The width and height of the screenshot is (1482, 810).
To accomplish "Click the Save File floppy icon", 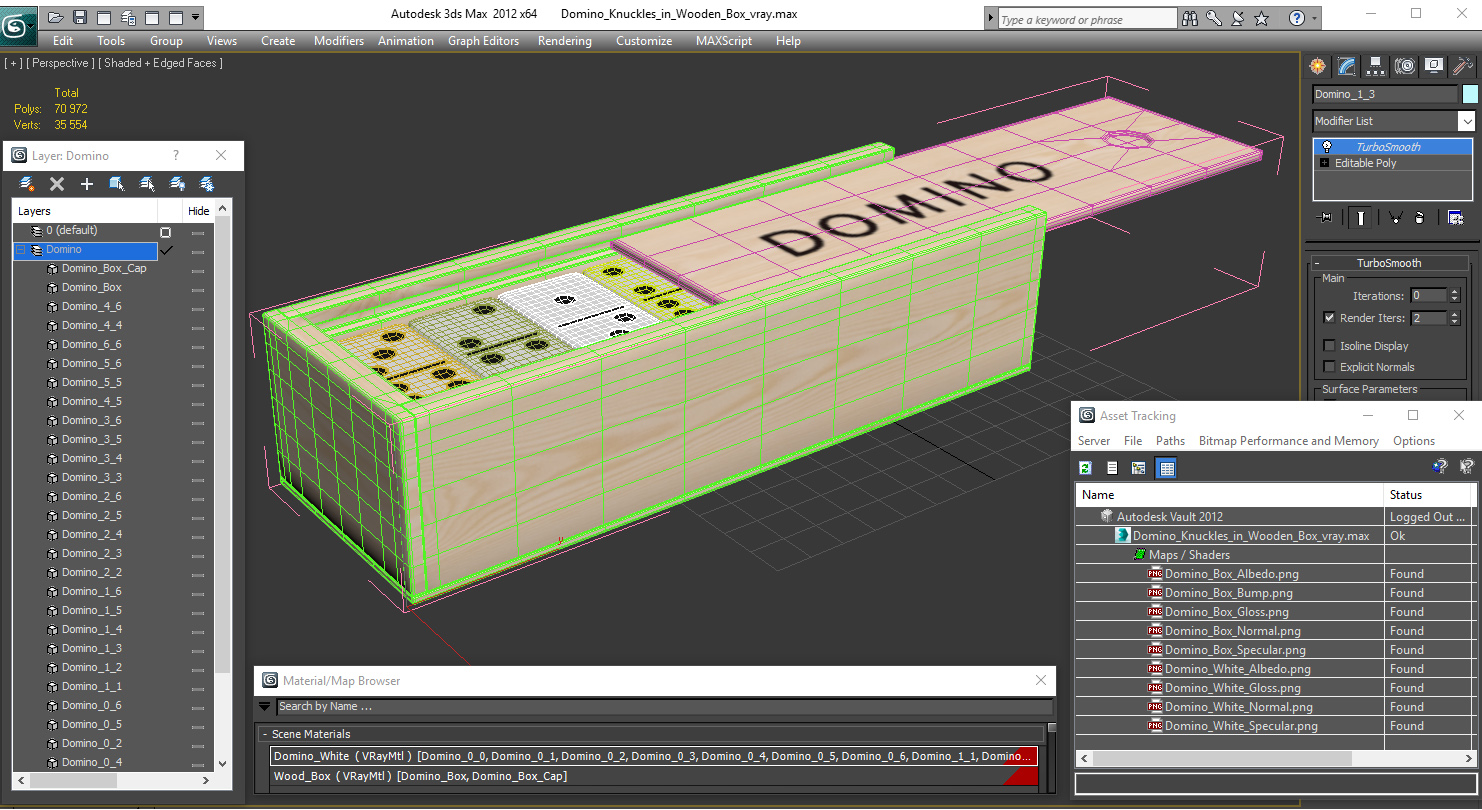I will point(80,17).
